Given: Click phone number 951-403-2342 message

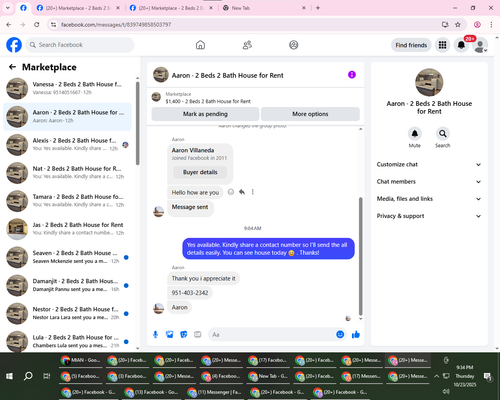Looking at the screenshot, I should [190, 293].
